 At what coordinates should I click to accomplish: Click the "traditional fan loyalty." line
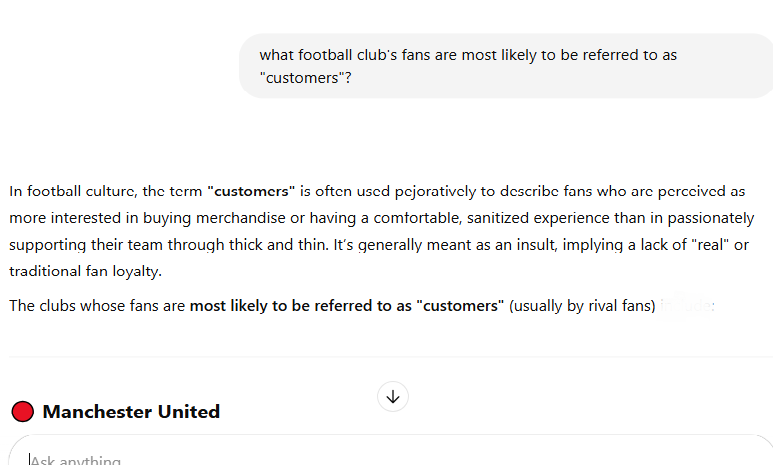85,271
